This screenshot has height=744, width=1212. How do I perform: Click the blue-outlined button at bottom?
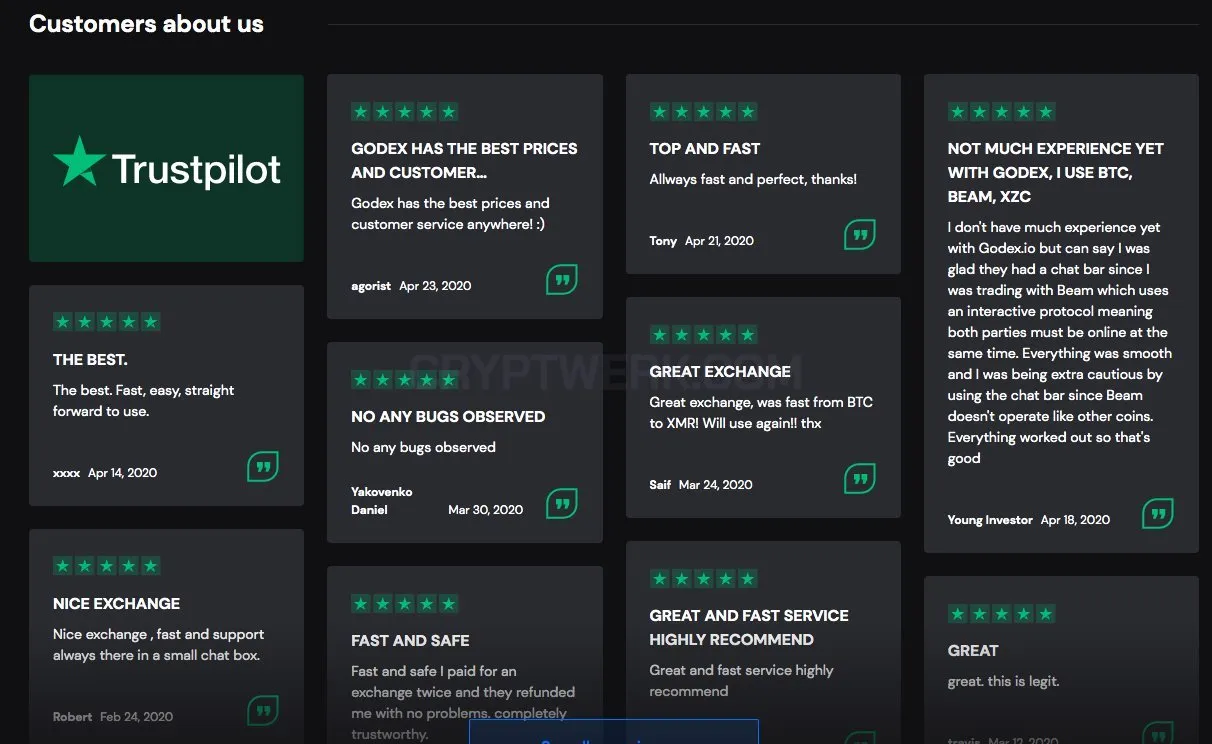click(x=614, y=732)
